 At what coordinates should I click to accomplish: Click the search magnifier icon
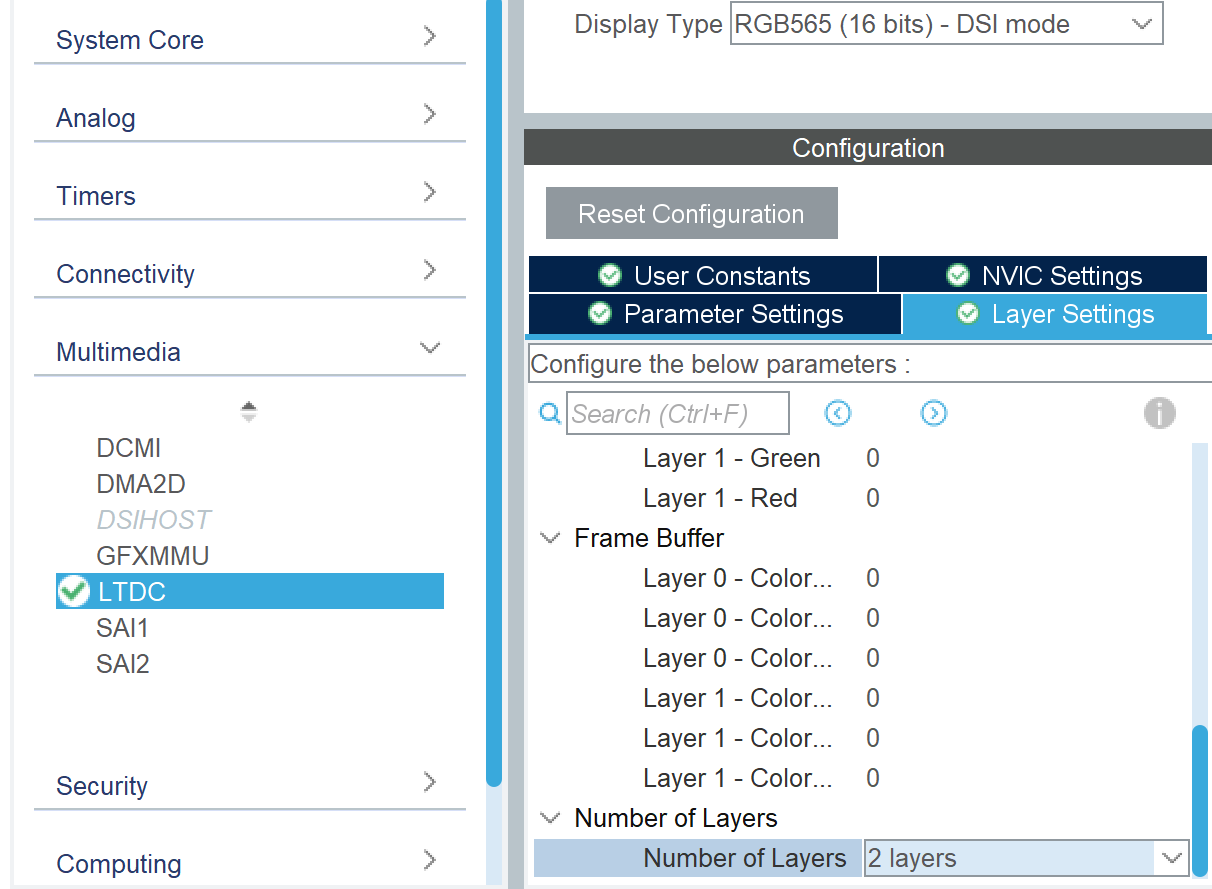click(x=549, y=413)
